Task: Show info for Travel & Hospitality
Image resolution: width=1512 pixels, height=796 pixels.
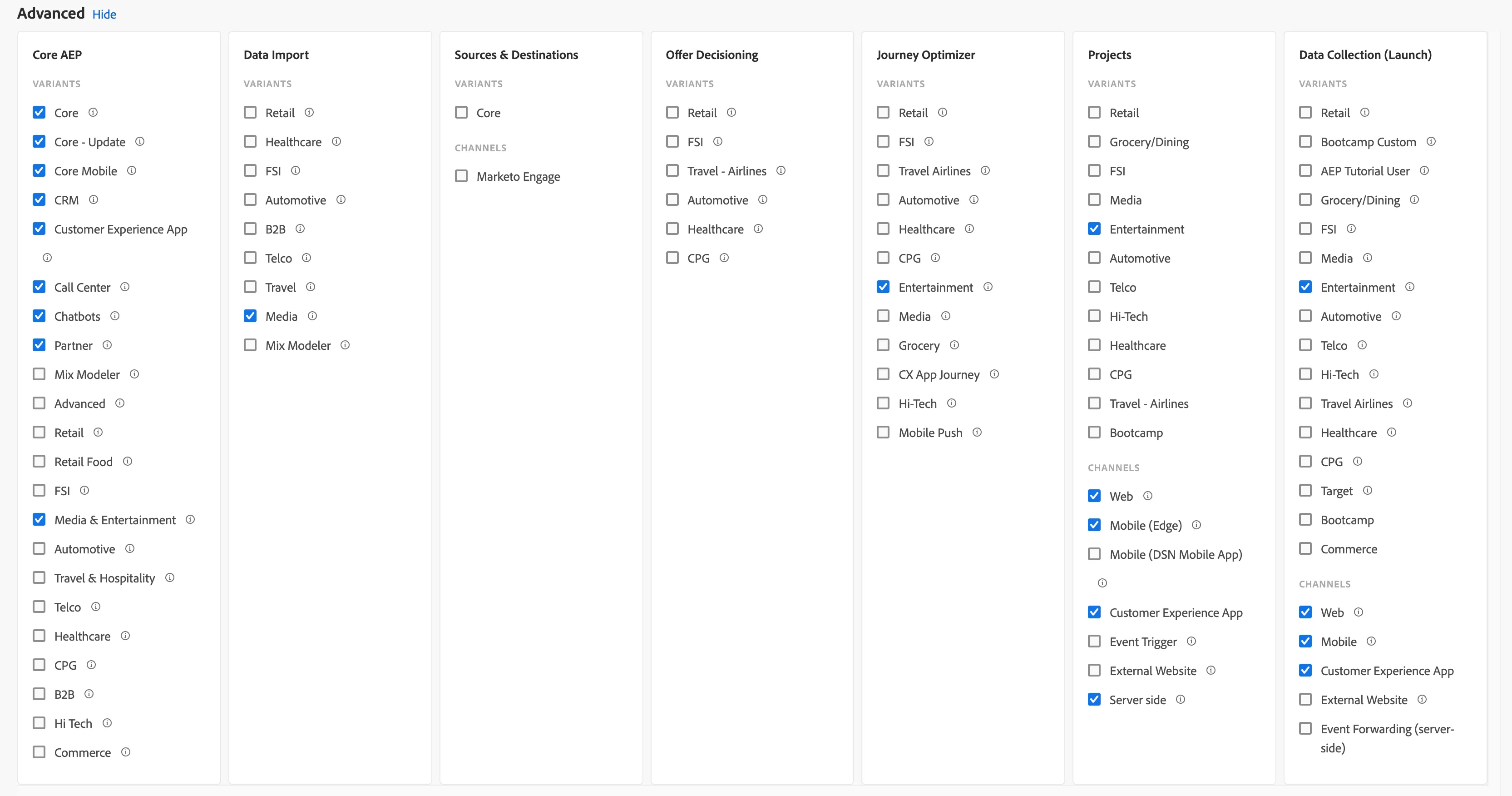Action: (x=170, y=577)
